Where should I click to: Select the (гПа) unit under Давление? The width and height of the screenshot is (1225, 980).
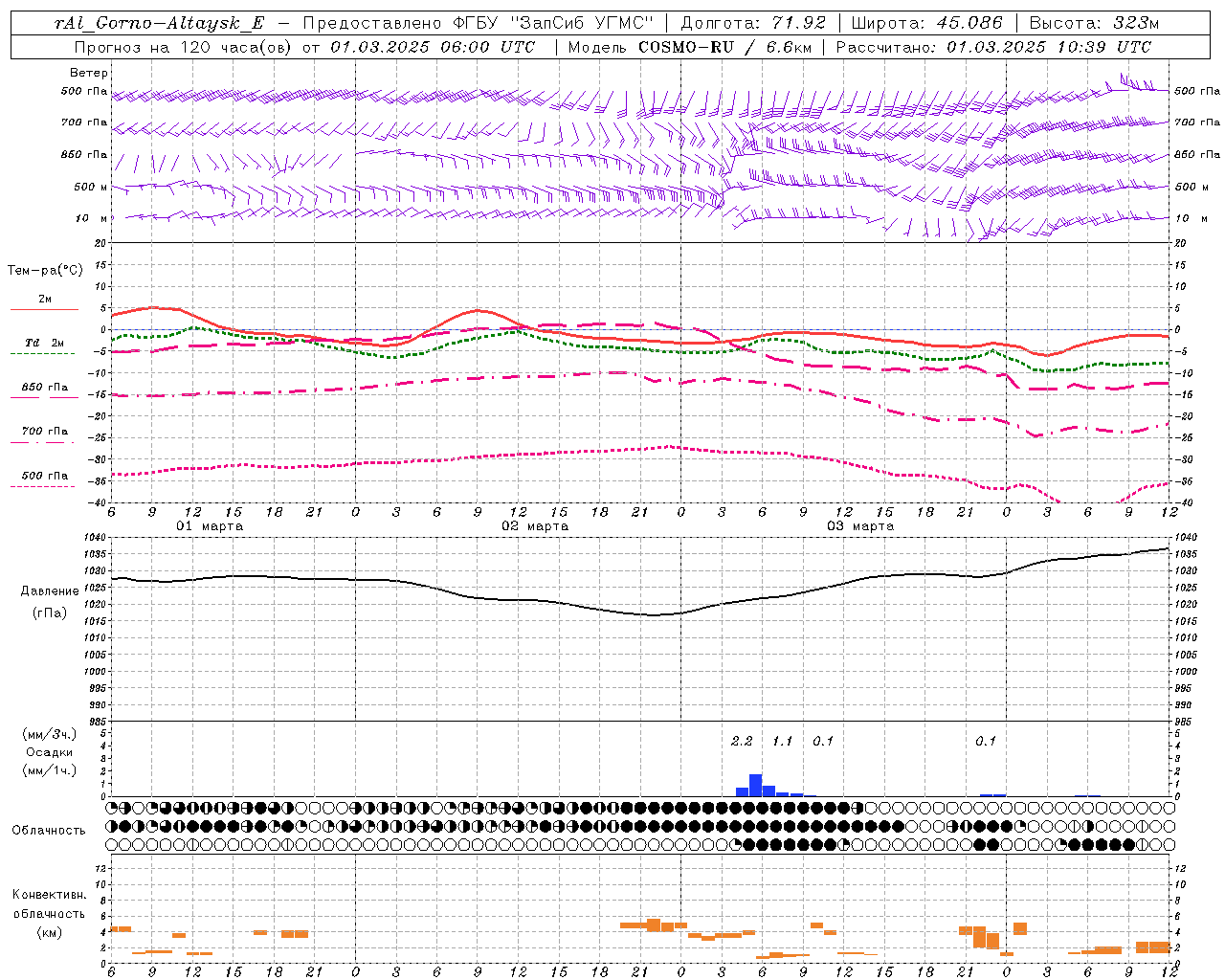(x=50, y=613)
